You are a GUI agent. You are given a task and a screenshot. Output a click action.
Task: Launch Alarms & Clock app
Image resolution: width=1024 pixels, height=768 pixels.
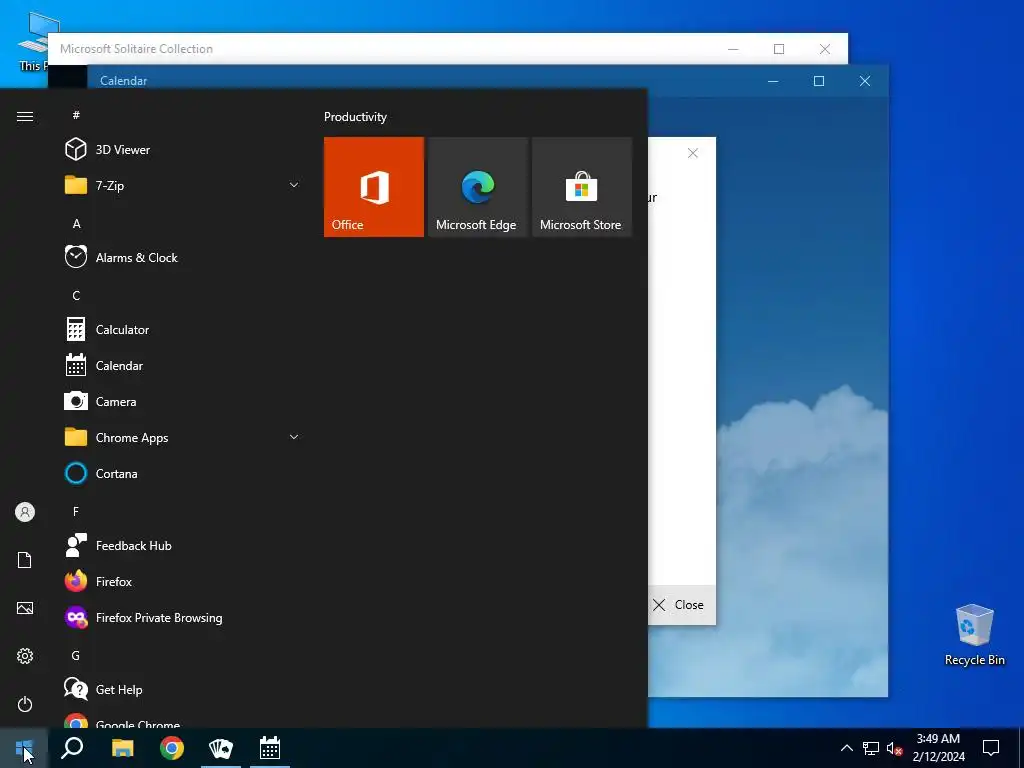click(183, 257)
